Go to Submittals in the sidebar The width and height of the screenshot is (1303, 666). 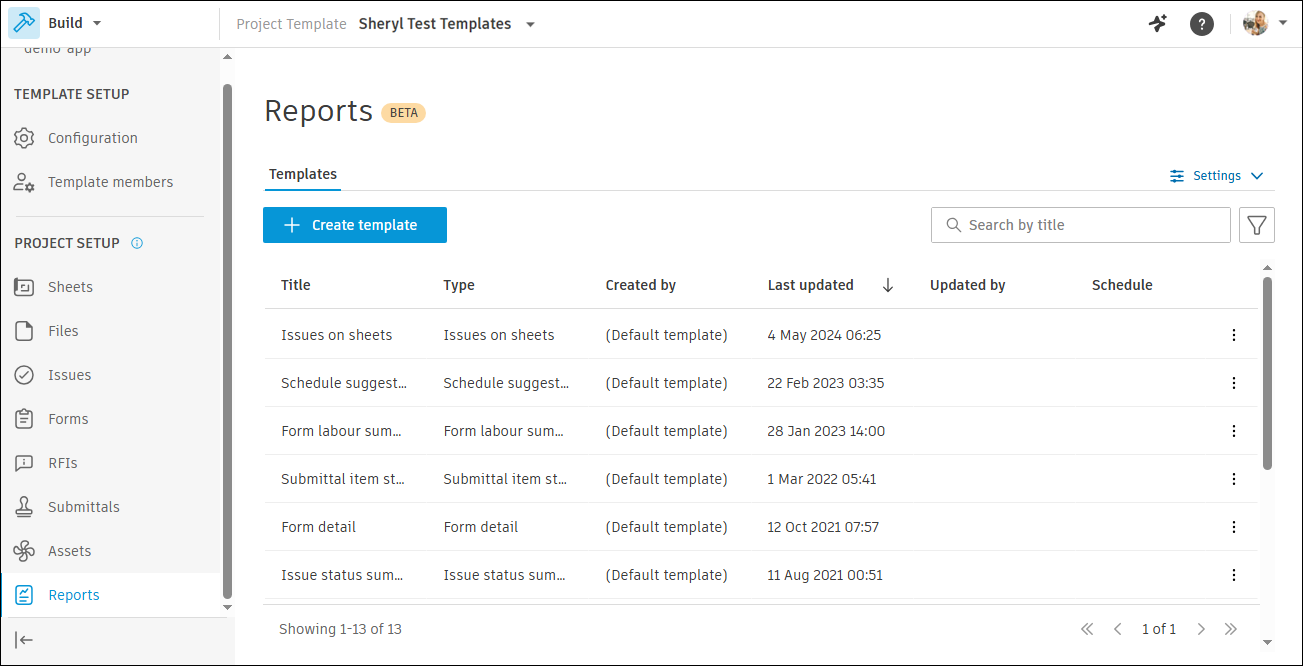[x=83, y=507]
